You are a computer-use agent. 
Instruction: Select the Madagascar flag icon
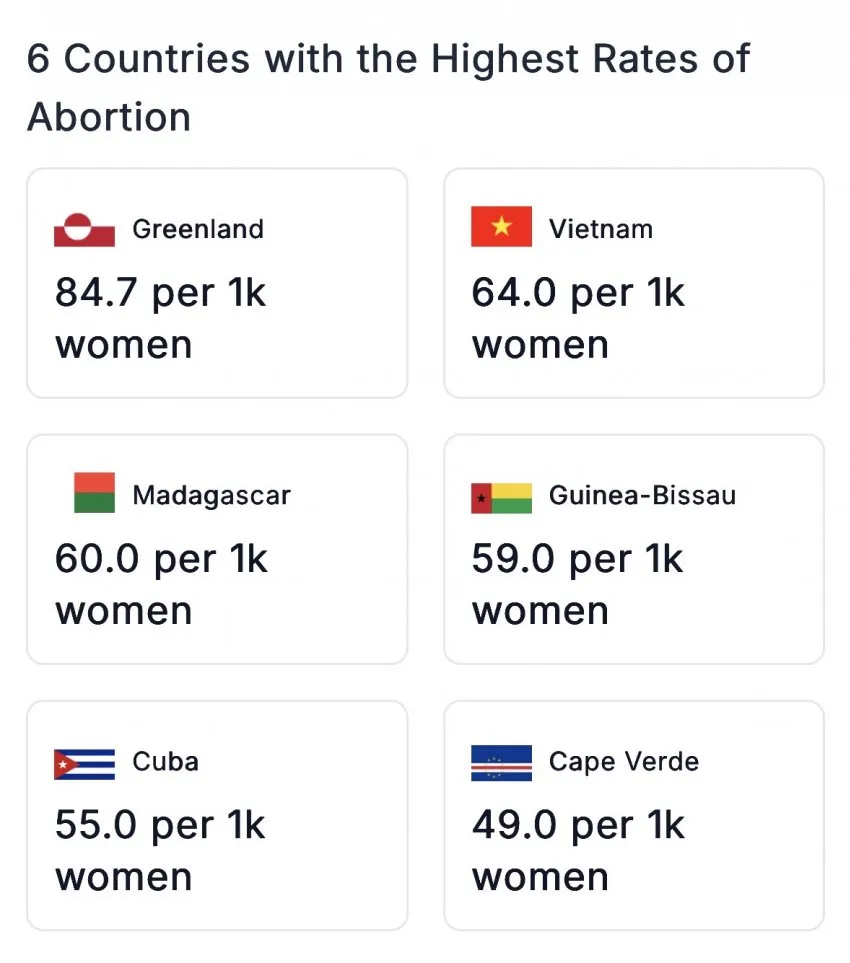click(94, 493)
